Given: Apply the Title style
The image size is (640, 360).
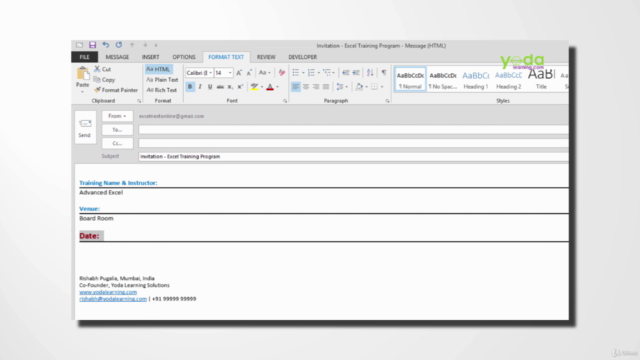Looking at the screenshot, I should pyautogui.click(x=541, y=79).
